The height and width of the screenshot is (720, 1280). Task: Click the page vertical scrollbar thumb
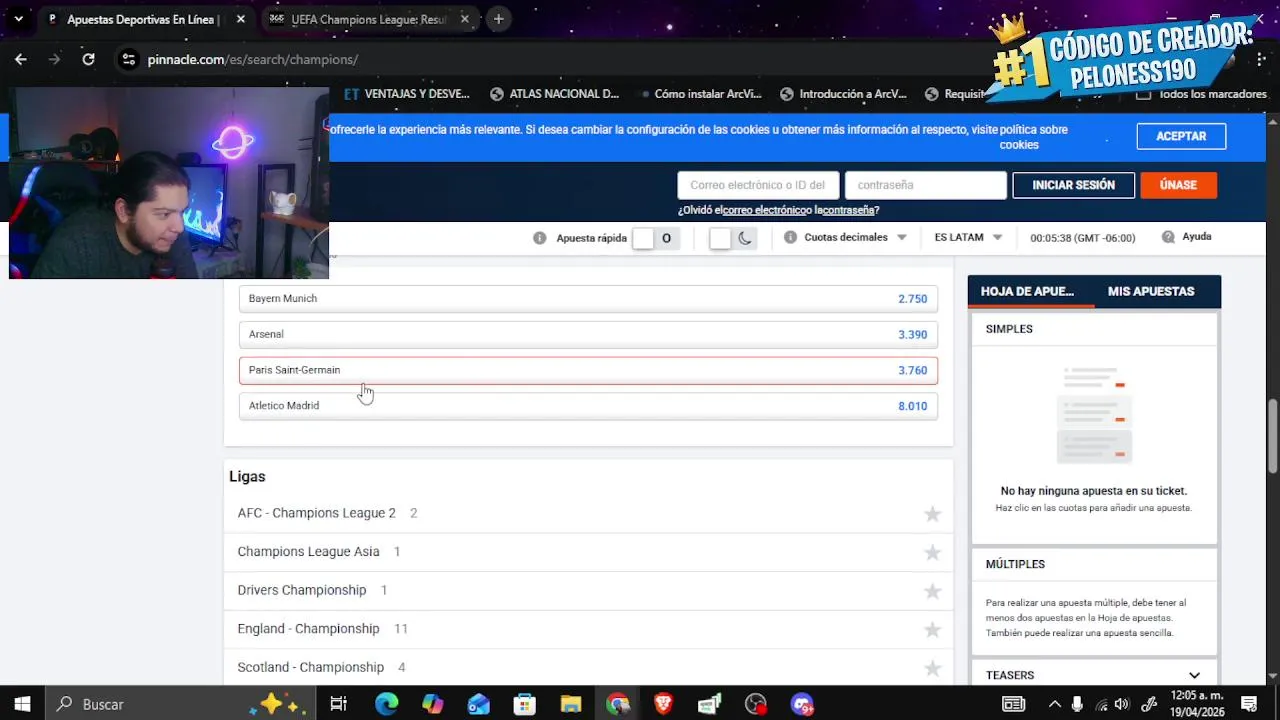point(1273,437)
